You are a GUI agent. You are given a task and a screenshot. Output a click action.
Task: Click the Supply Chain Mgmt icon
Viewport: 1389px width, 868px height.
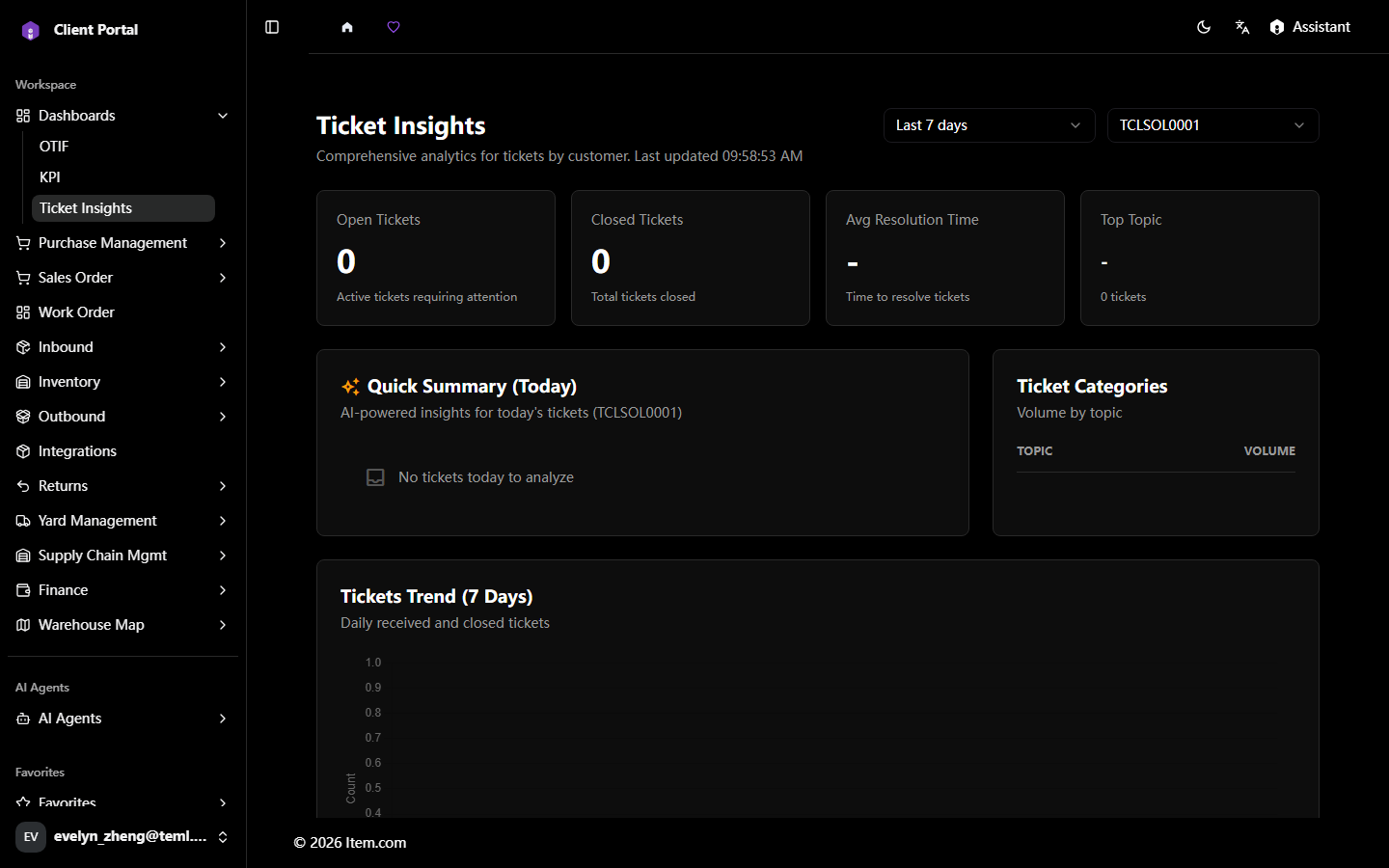pos(23,556)
